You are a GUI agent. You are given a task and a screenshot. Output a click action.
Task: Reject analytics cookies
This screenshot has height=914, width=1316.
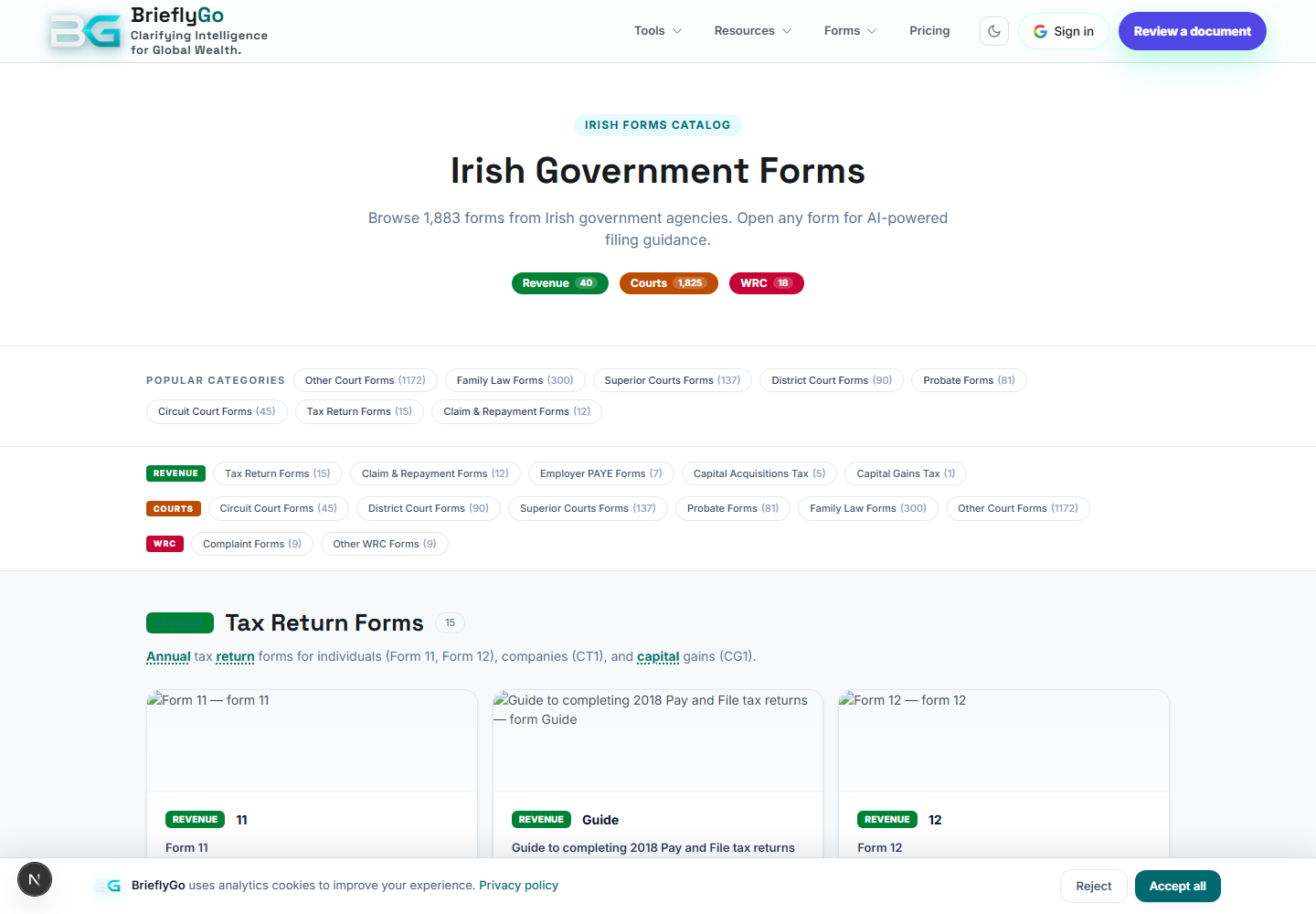pos(1094,887)
